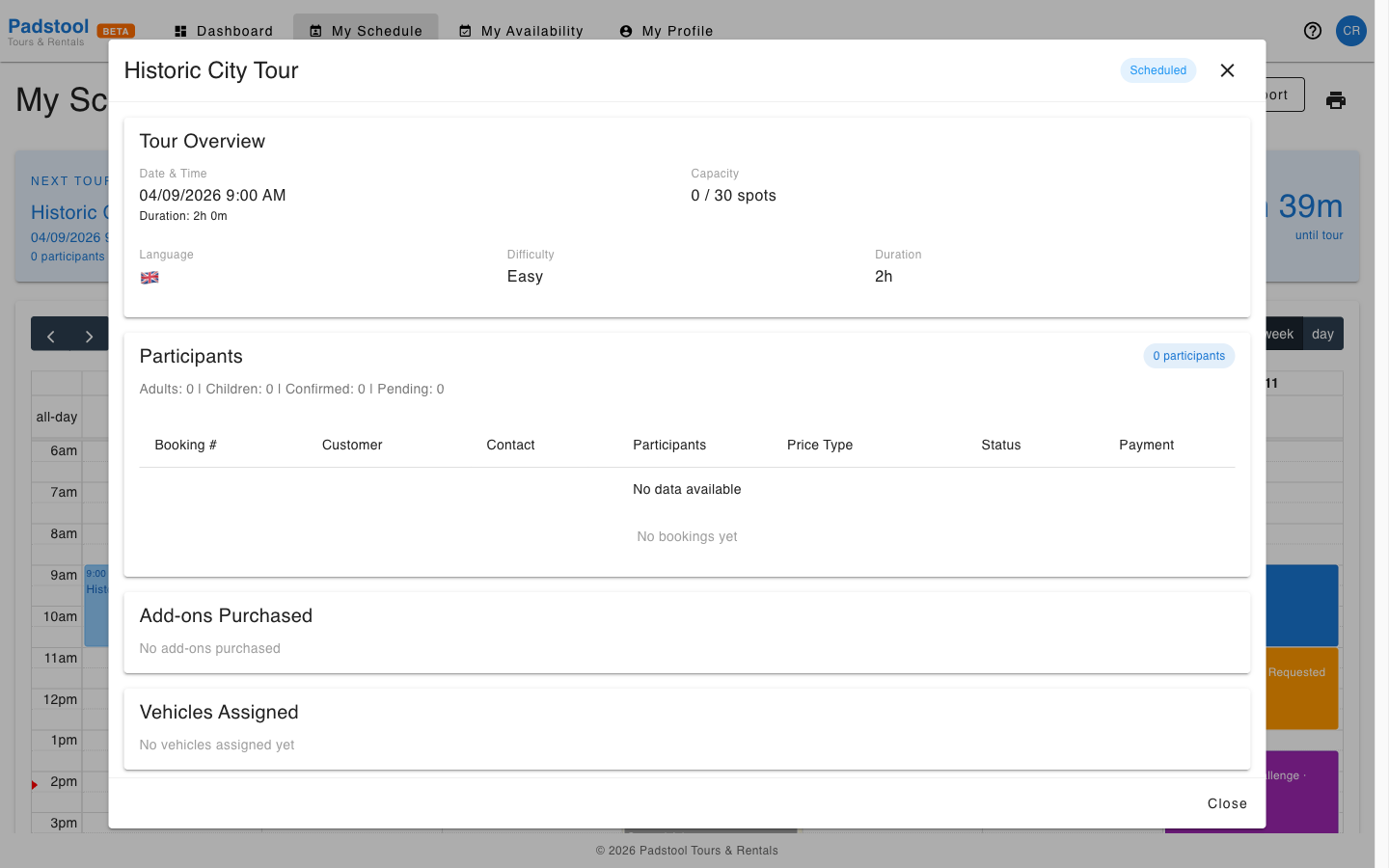Go to previous calendar period arrow
The width and height of the screenshot is (1389, 868).
tap(51, 336)
